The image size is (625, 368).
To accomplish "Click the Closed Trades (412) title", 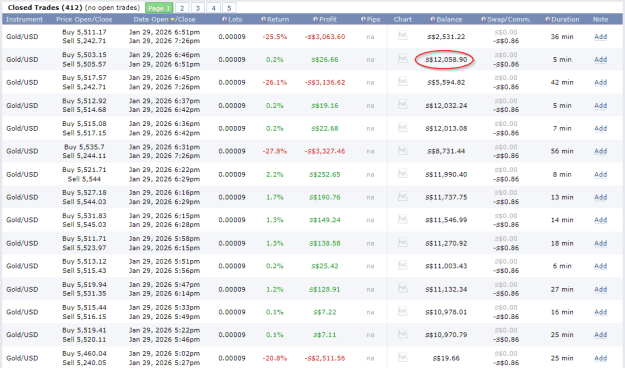I will click(45, 8).
